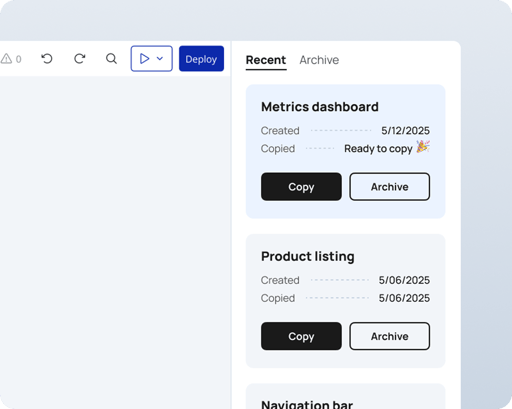Stay on the Recent tab
The height and width of the screenshot is (409, 512).
pyautogui.click(x=266, y=60)
